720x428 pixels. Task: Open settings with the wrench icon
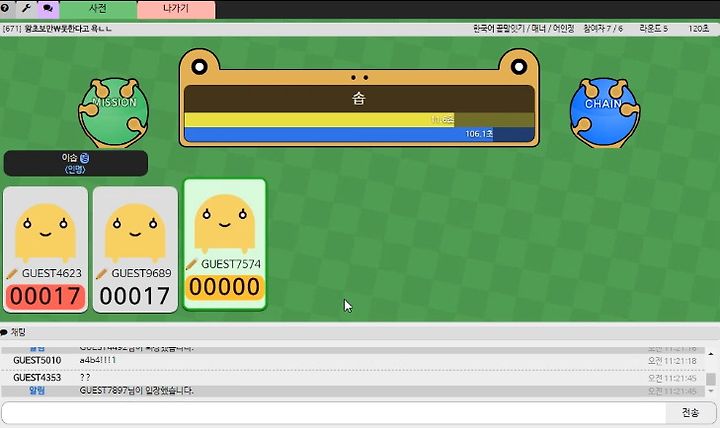(x=26, y=8)
